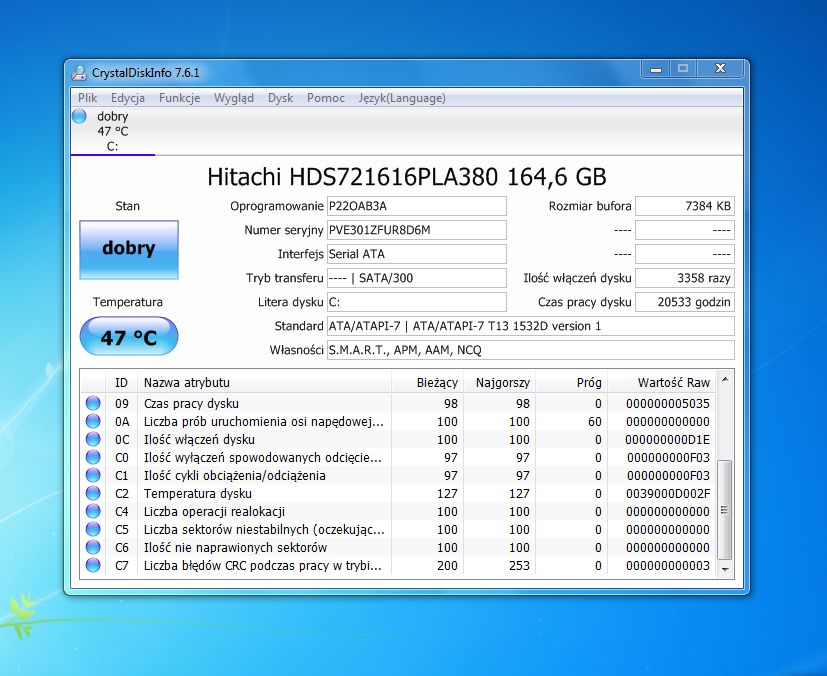The image size is (827, 676).
Task: Click the serial number field PVE301ZFUR8D6M
Action: [x=417, y=230]
